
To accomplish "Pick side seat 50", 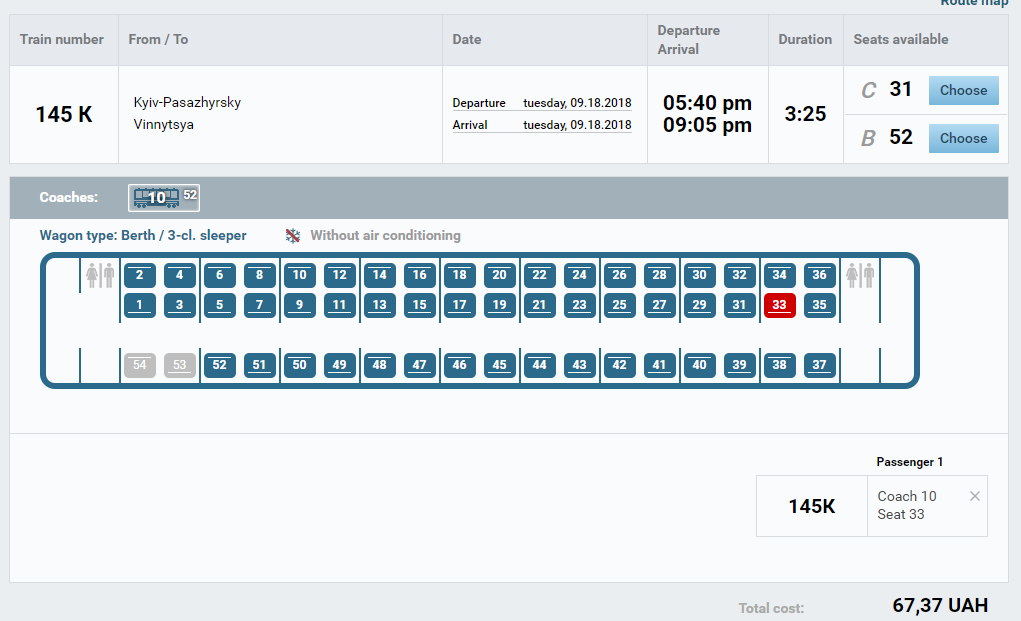I will 300,365.
